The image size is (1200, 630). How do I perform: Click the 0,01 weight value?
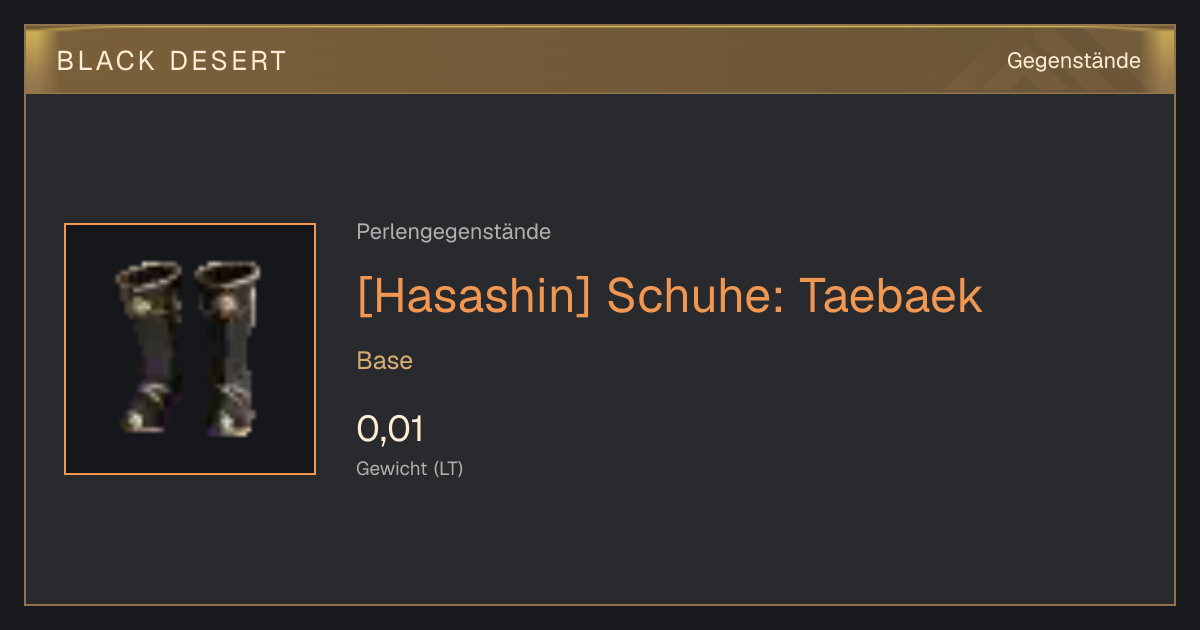[x=390, y=429]
